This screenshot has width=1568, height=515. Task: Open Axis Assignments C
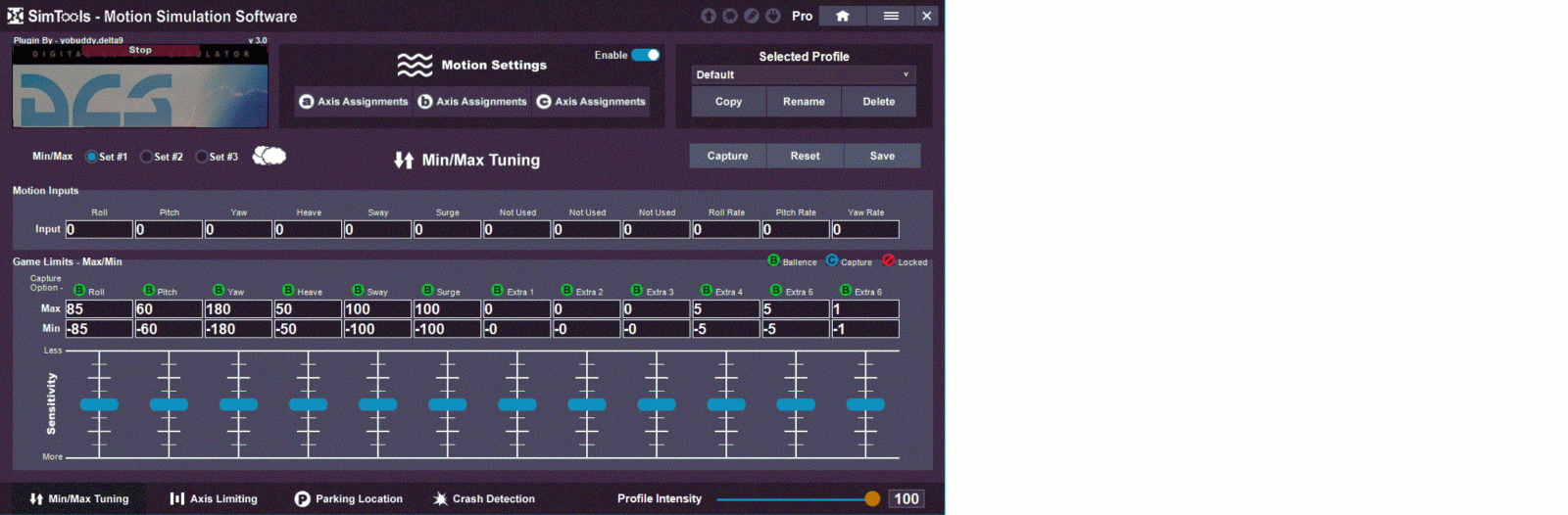pos(591,101)
